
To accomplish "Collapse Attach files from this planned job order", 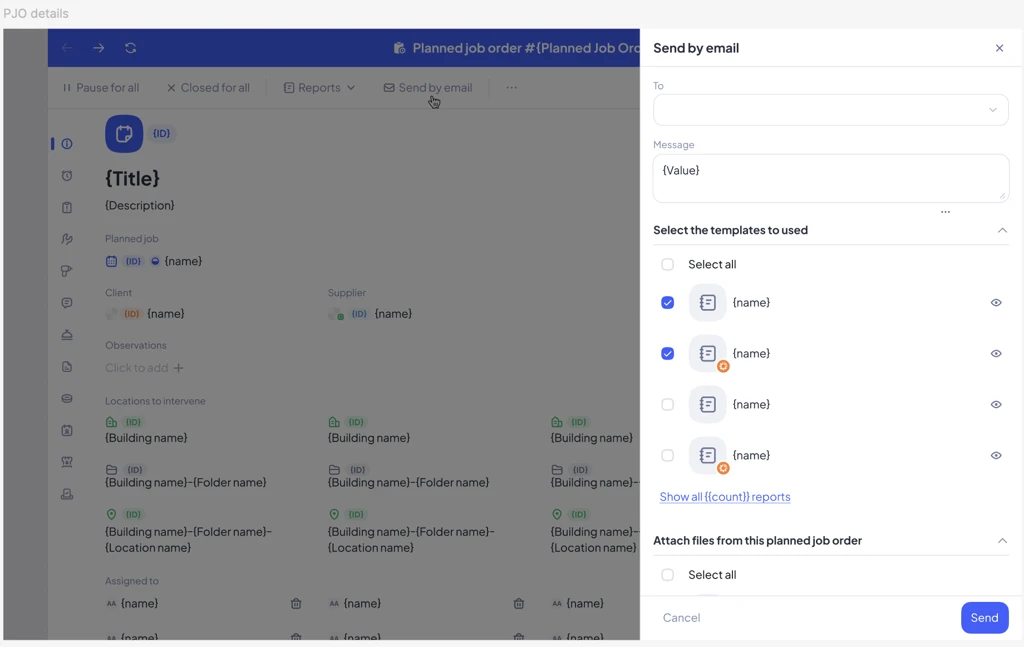I will point(1002,541).
